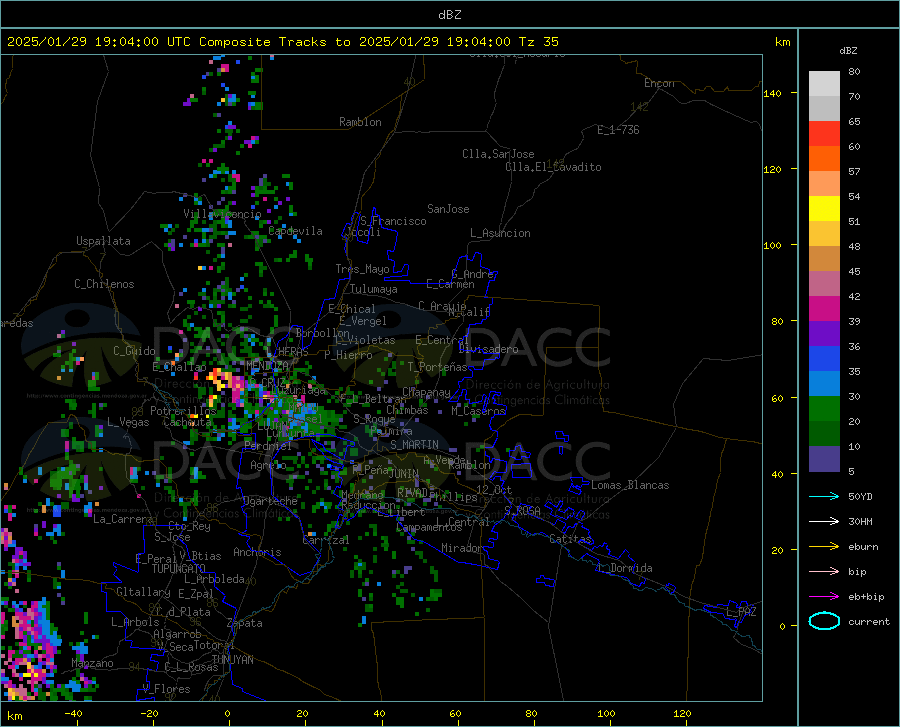The width and height of the screenshot is (900, 727).
Task: Click the T_Porteñas map label
Action: [x=437, y=367]
